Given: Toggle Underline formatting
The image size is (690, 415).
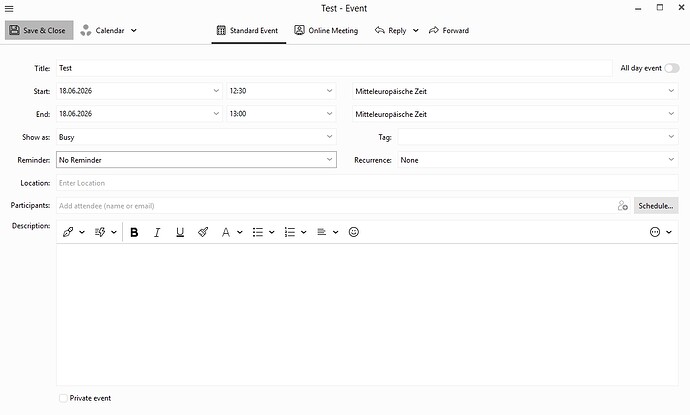Looking at the screenshot, I should (x=180, y=232).
